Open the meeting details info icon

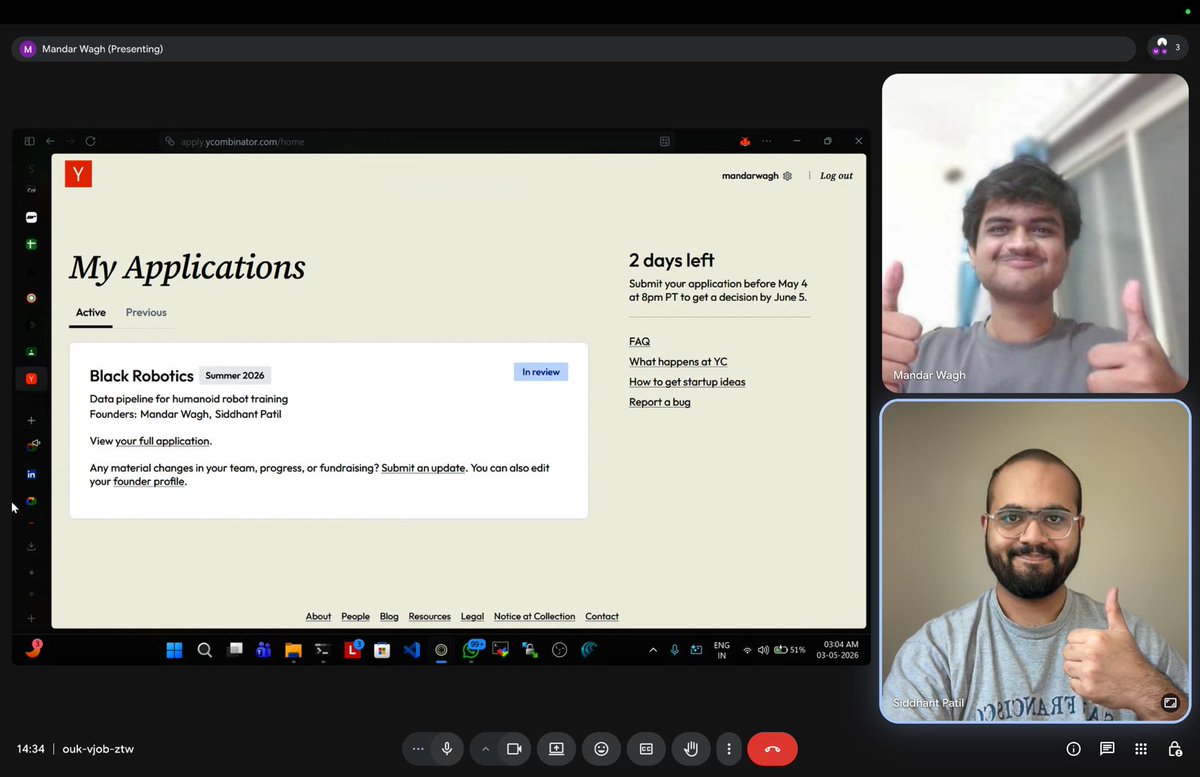pos(1073,748)
